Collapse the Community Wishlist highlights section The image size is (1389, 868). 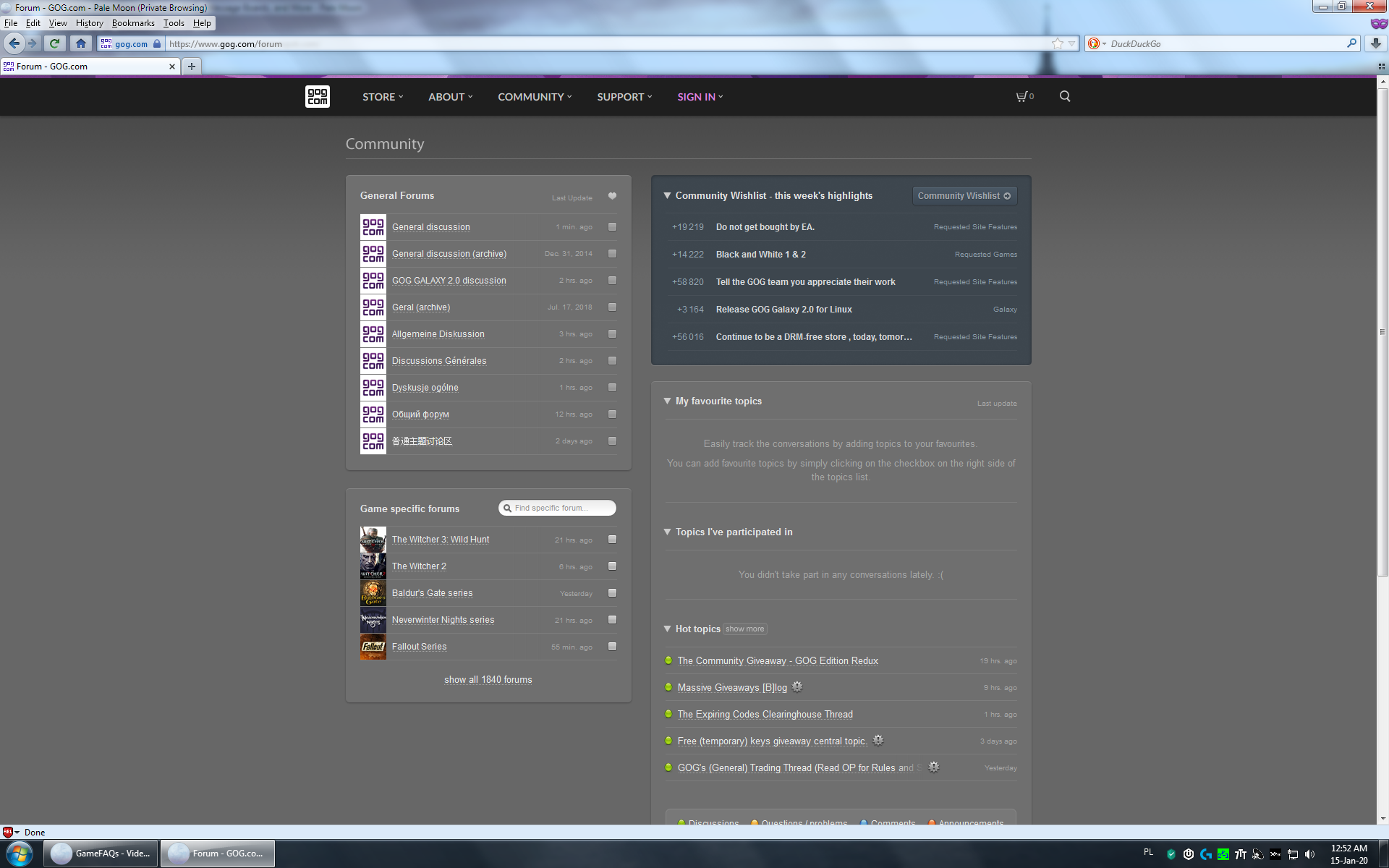click(667, 196)
